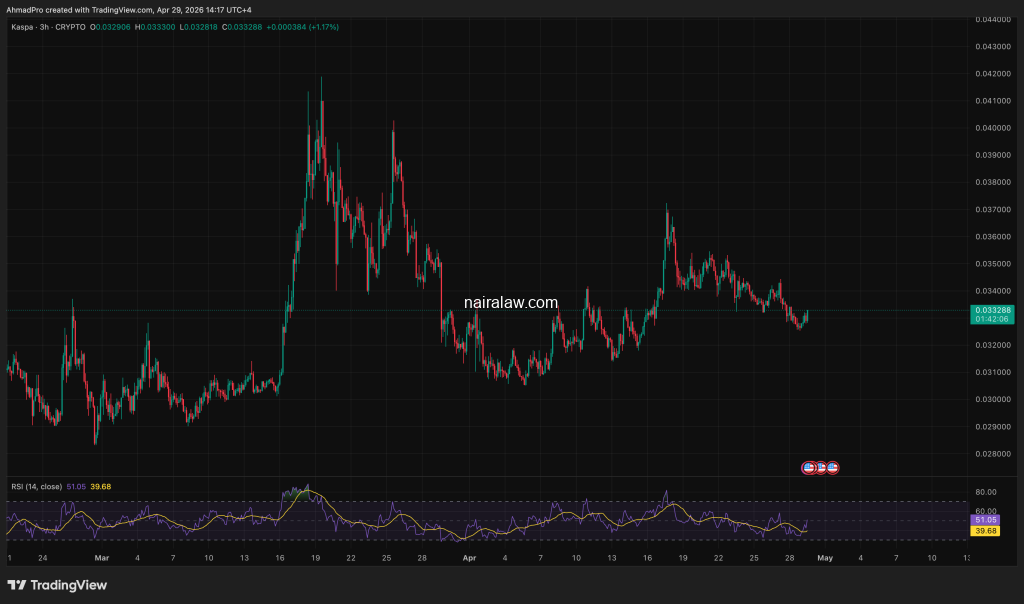Open the first economic event flag icon
This screenshot has height=604, width=1024.
809,467
